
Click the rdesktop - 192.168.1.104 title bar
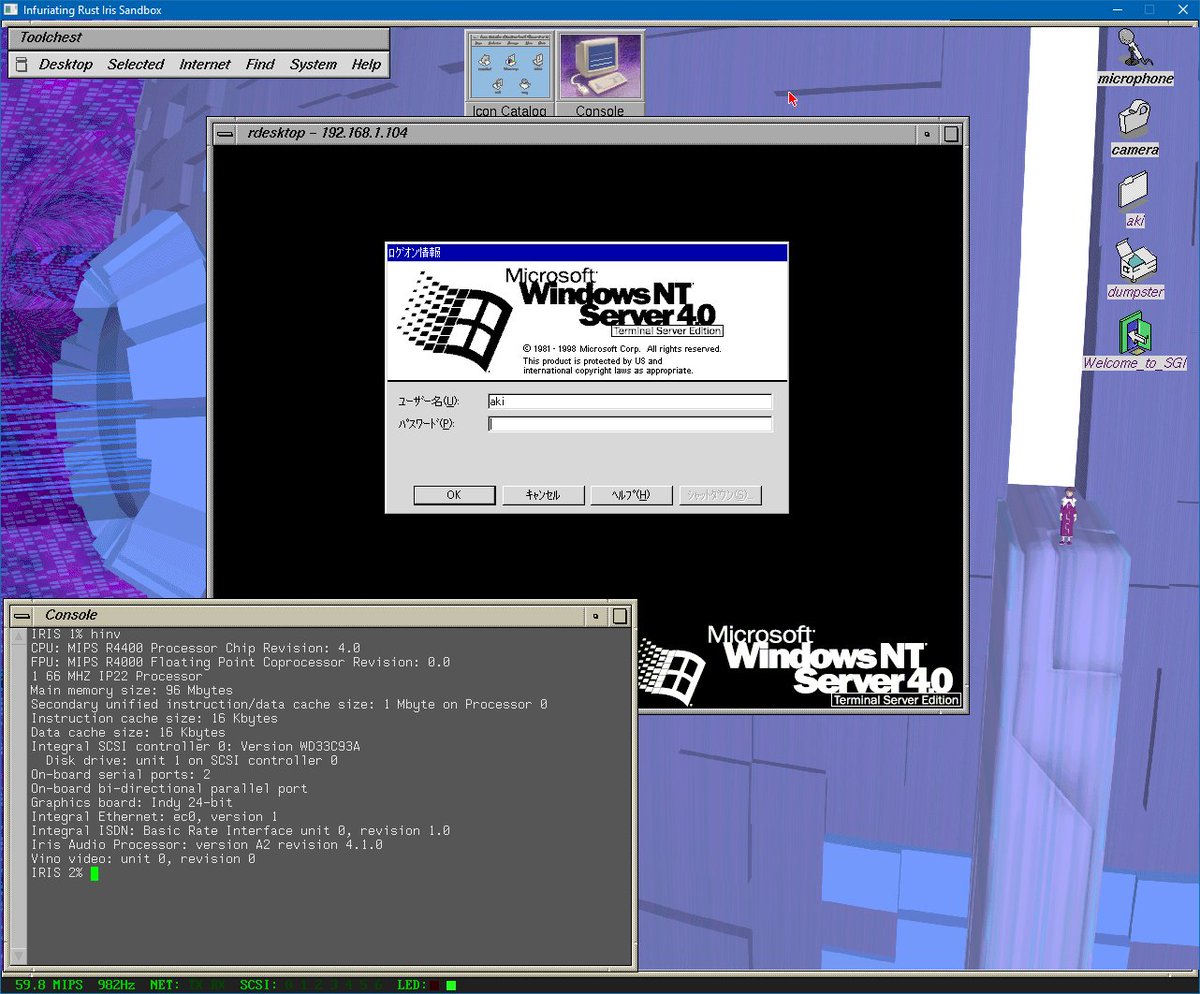(575, 133)
